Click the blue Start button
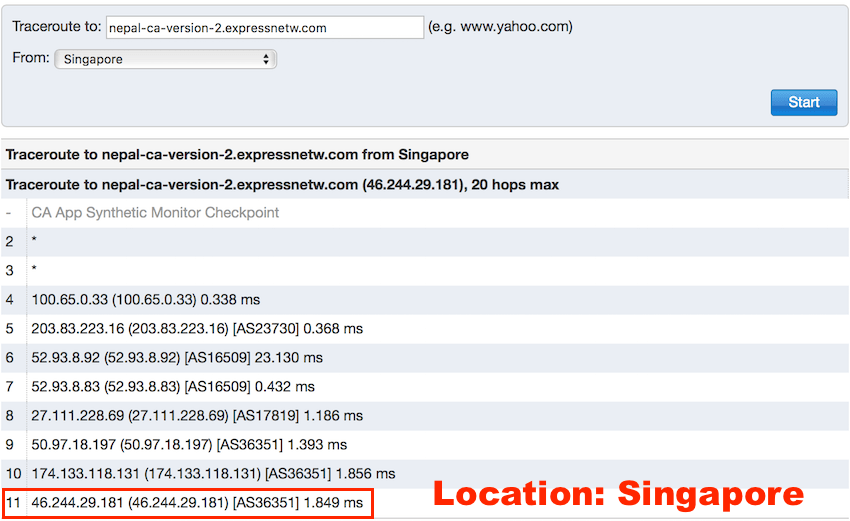This screenshot has width=850, height=521. [x=804, y=102]
